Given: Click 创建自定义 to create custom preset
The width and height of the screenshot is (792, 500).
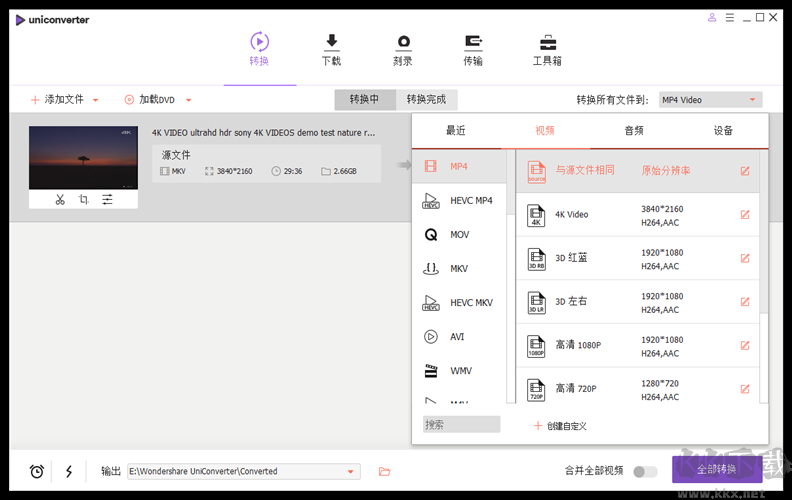Looking at the screenshot, I should coord(560,426).
